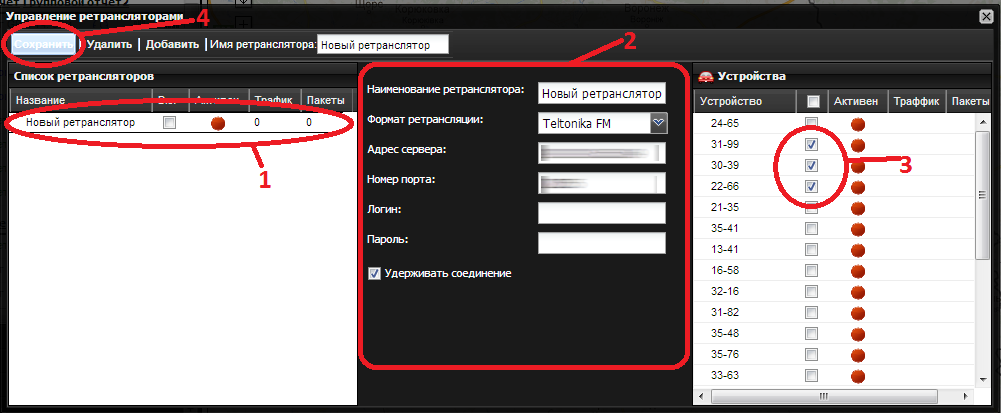Click the car icon beside Устройства header
This screenshot has height=413, width=1001.
706,76
